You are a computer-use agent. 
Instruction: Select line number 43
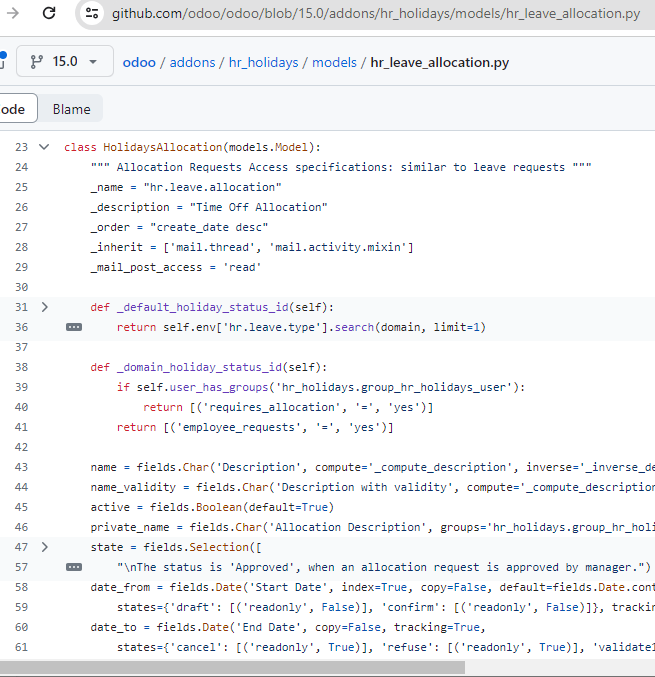pyautogui.click(x=21, y=467)
